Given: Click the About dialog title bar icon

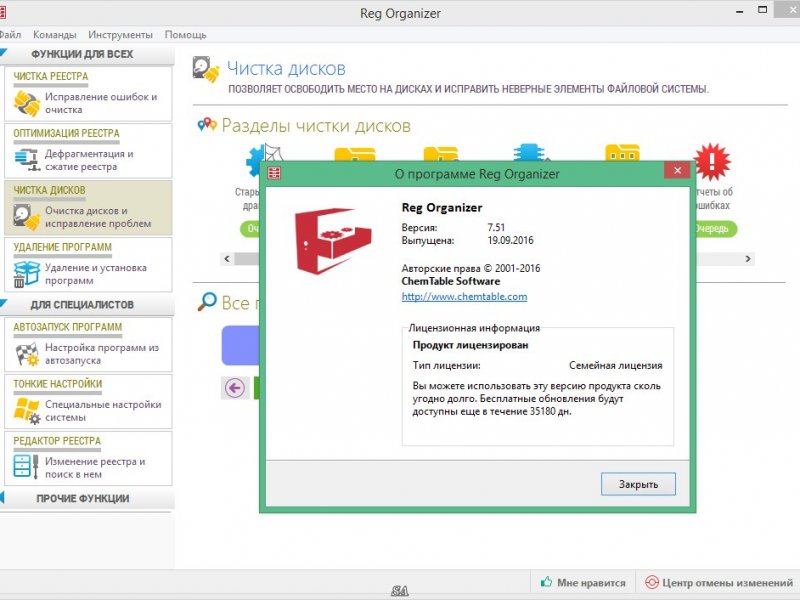Looking at the screenshot, I should pos(274,173).
